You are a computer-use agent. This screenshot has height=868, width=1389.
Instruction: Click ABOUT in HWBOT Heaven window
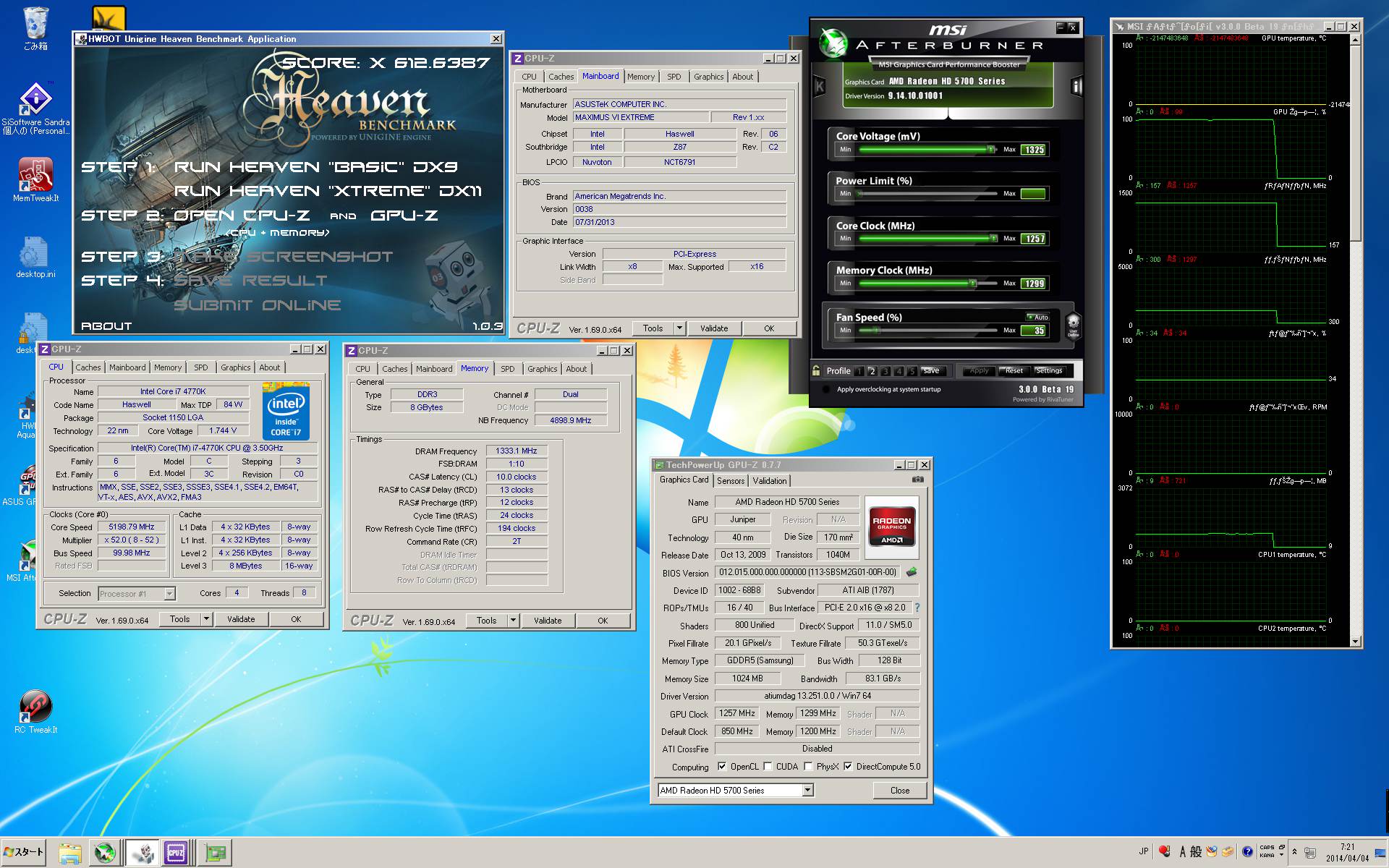click(106, 326)
